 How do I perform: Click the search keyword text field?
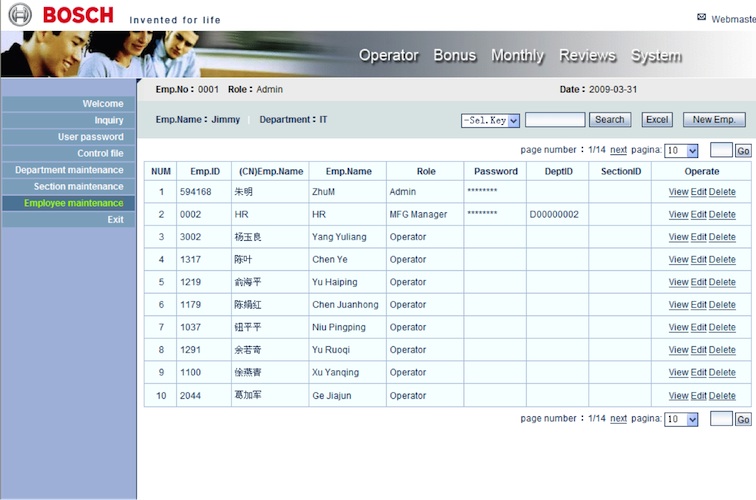555,120
